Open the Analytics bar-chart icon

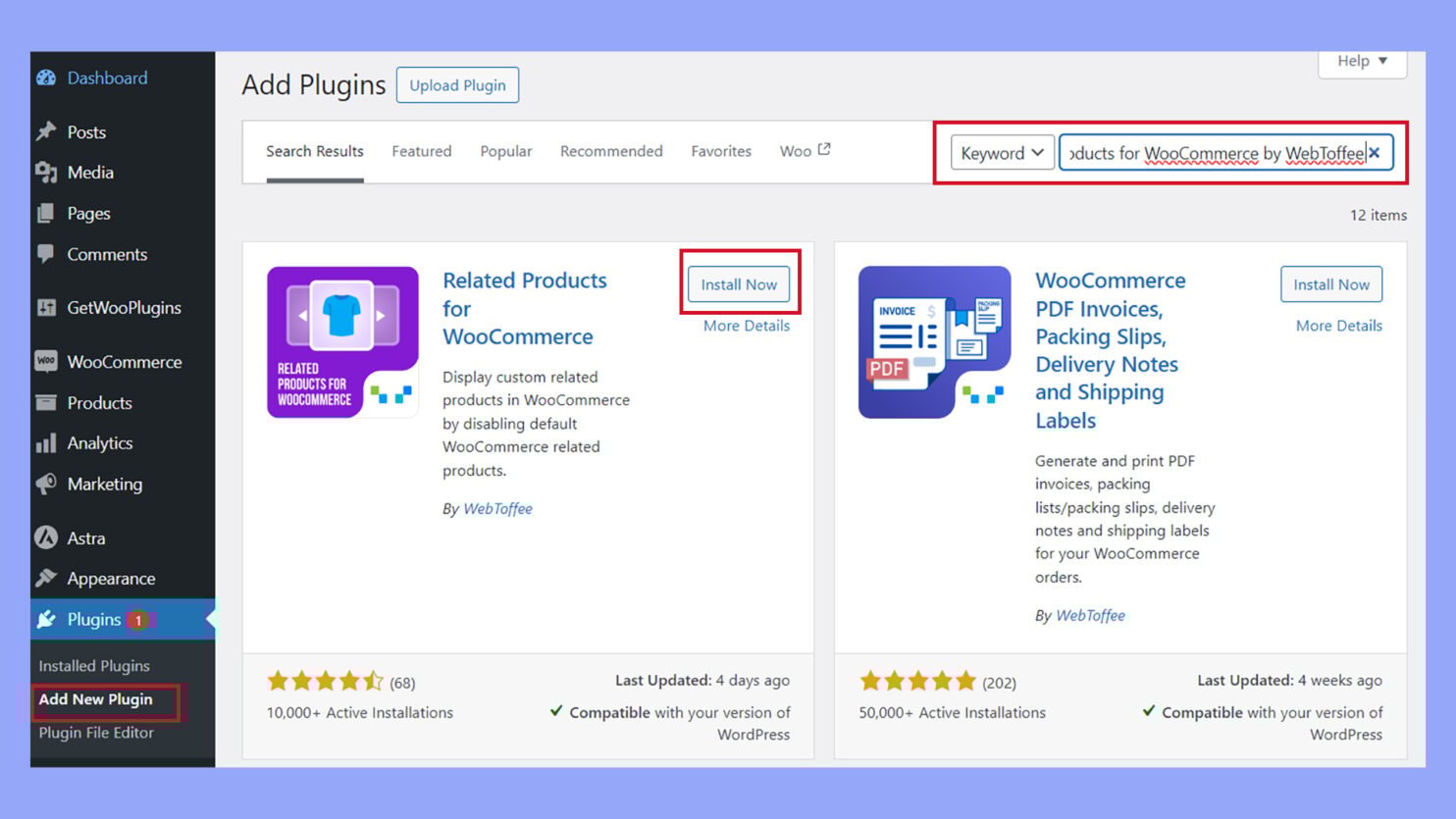(x=45, y=443)
